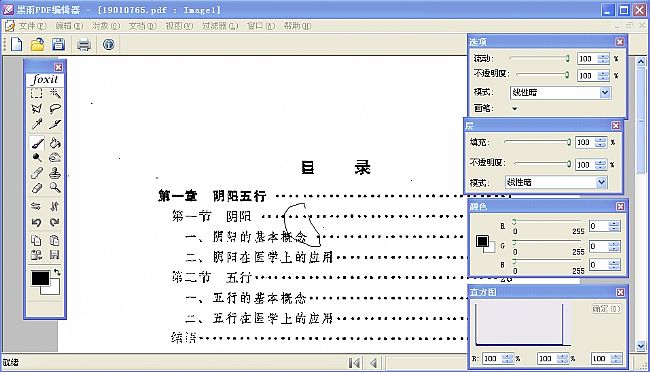The image size is (650, 372).
Task: Click the 确定 button in histogram panel
Action: [x=606, y=309]
